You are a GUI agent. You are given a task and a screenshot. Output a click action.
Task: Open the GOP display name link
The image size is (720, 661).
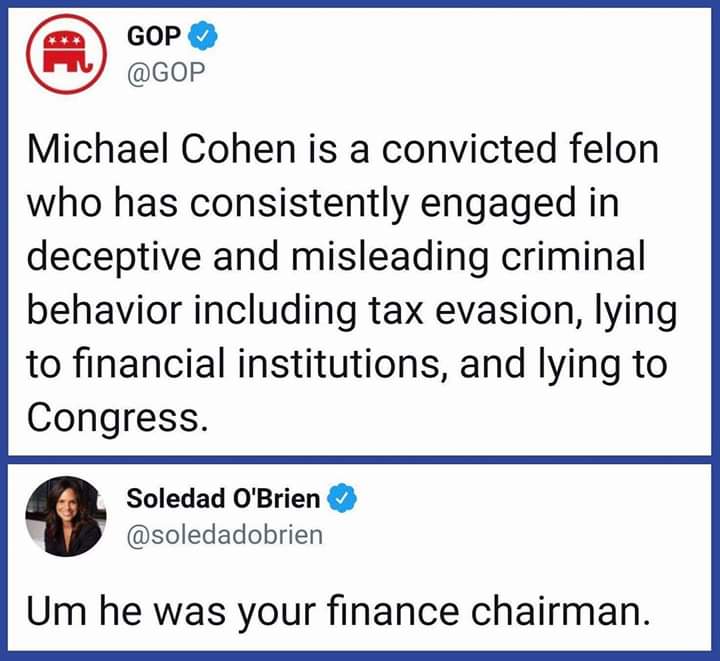157,35
